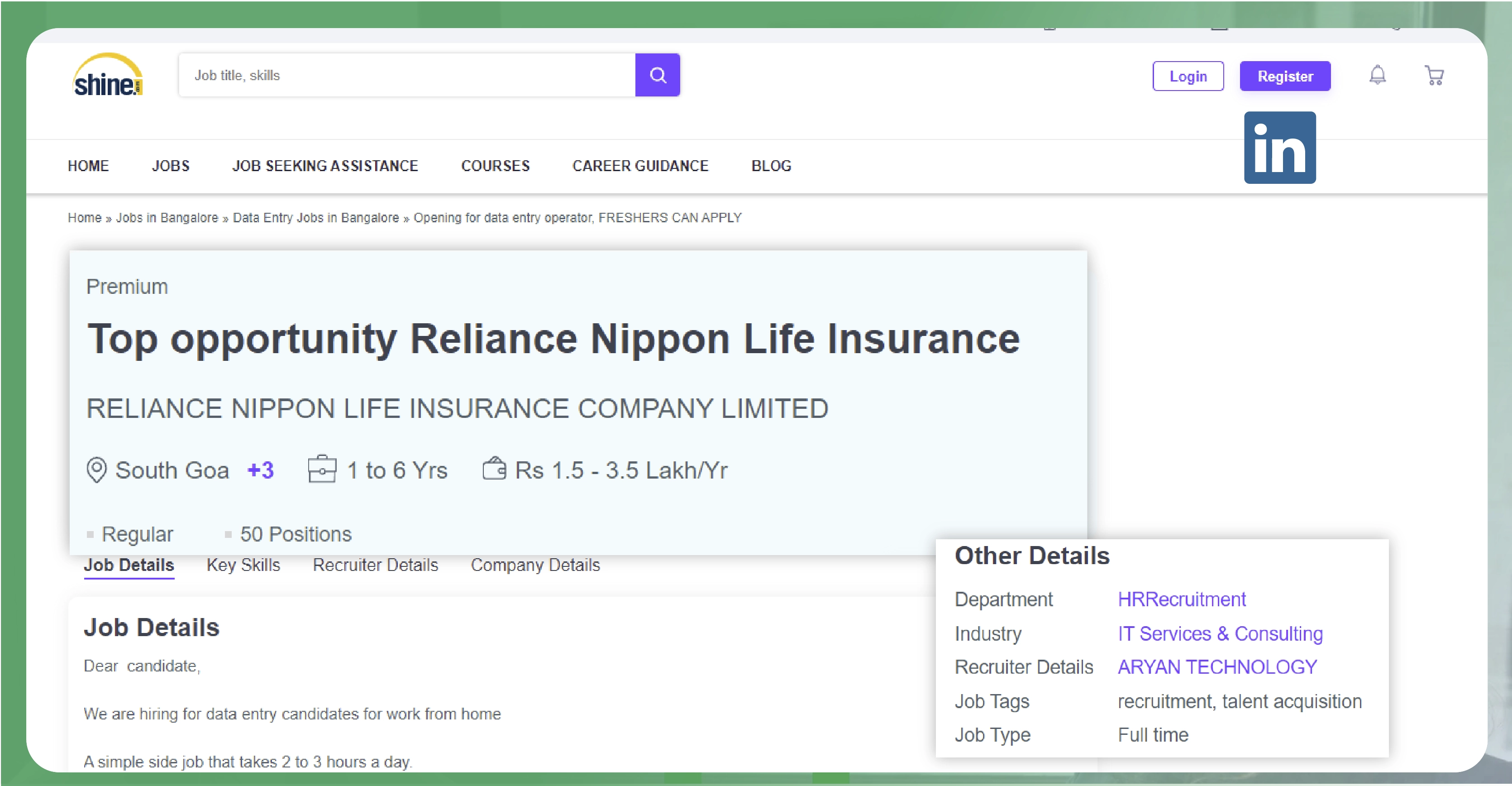Image resolution: width=1512 pixels, height=786 pixels.
Task: Open the HRRecruitment department link
Action: pyautogui.click(x=1181, y=599)
